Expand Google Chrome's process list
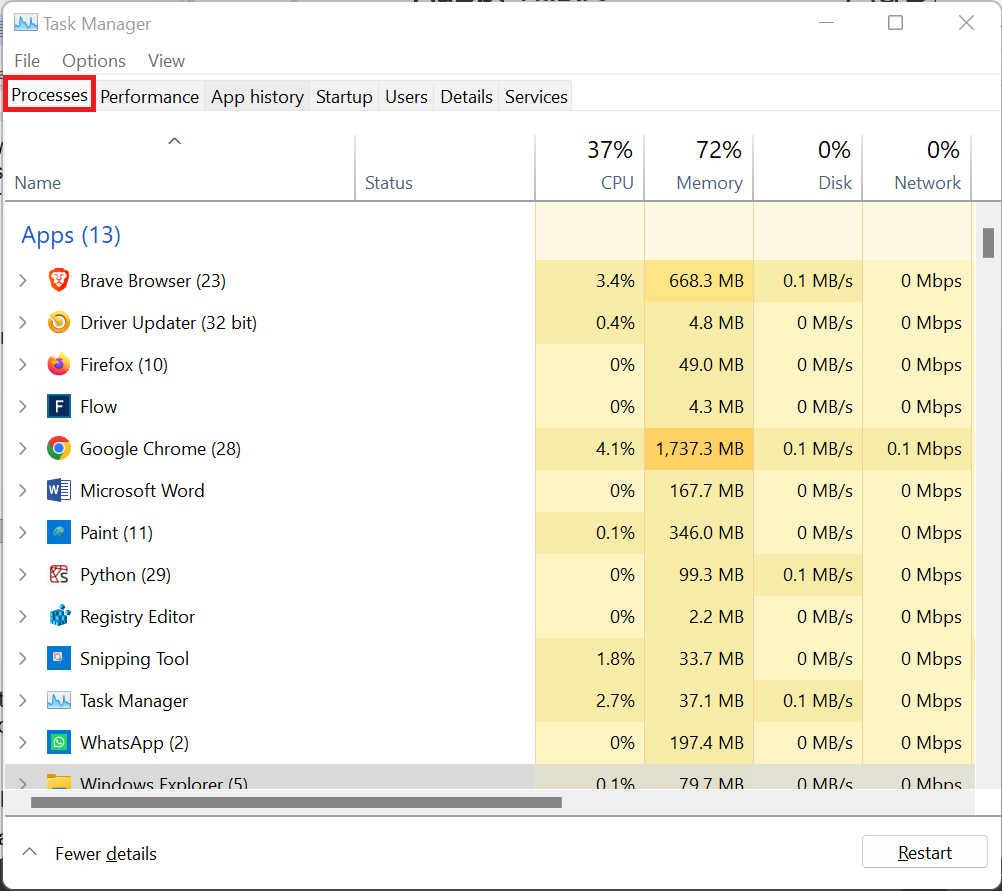 pos(23,449)
